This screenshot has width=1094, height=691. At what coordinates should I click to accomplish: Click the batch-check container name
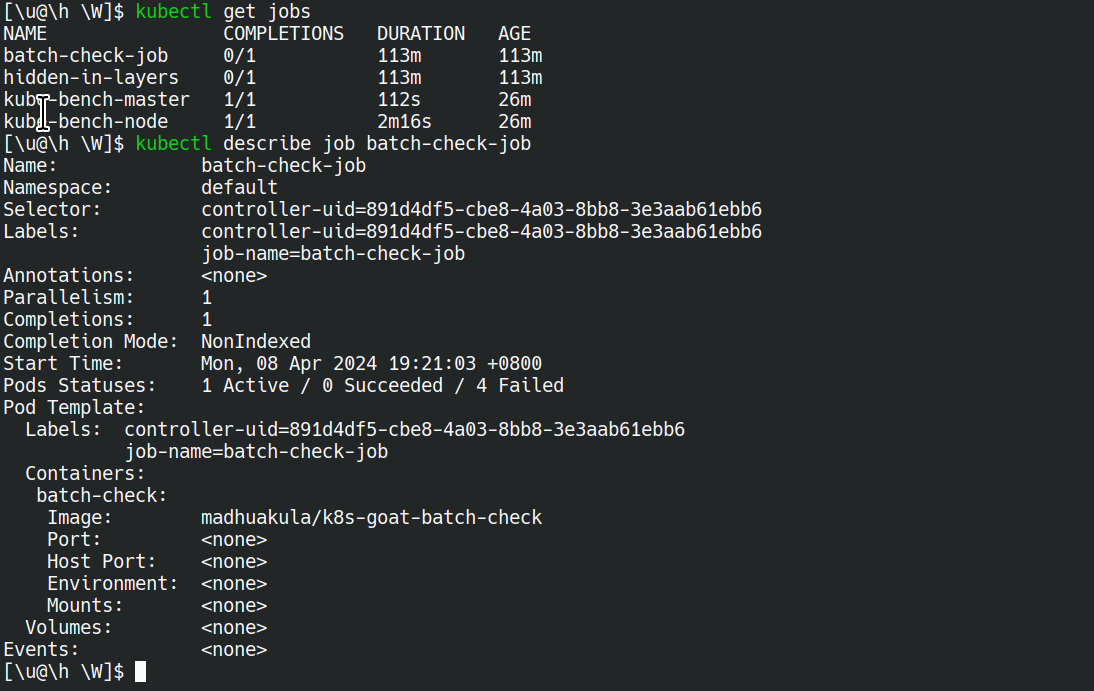point(102,496)
